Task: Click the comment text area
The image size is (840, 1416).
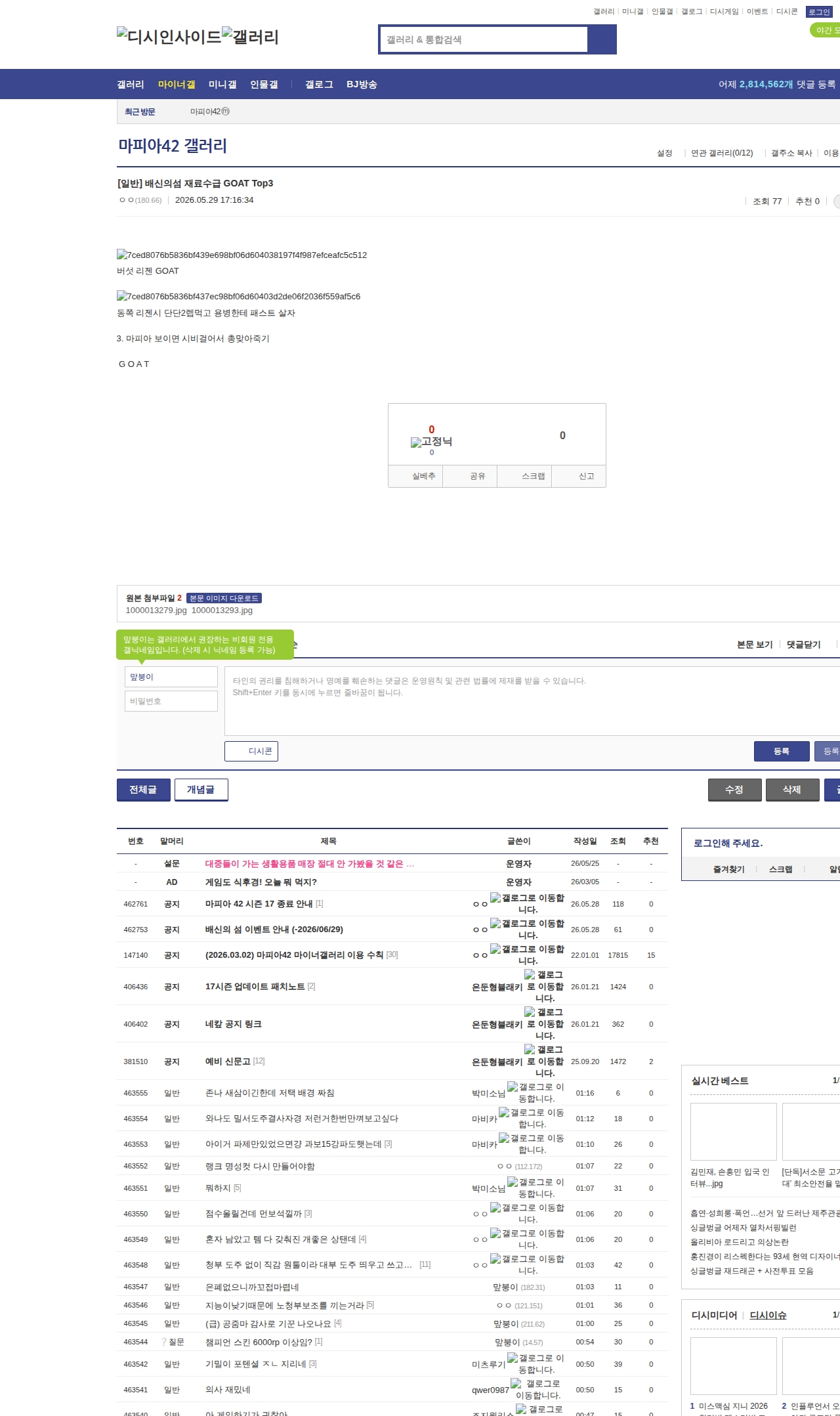Action: 532,701
